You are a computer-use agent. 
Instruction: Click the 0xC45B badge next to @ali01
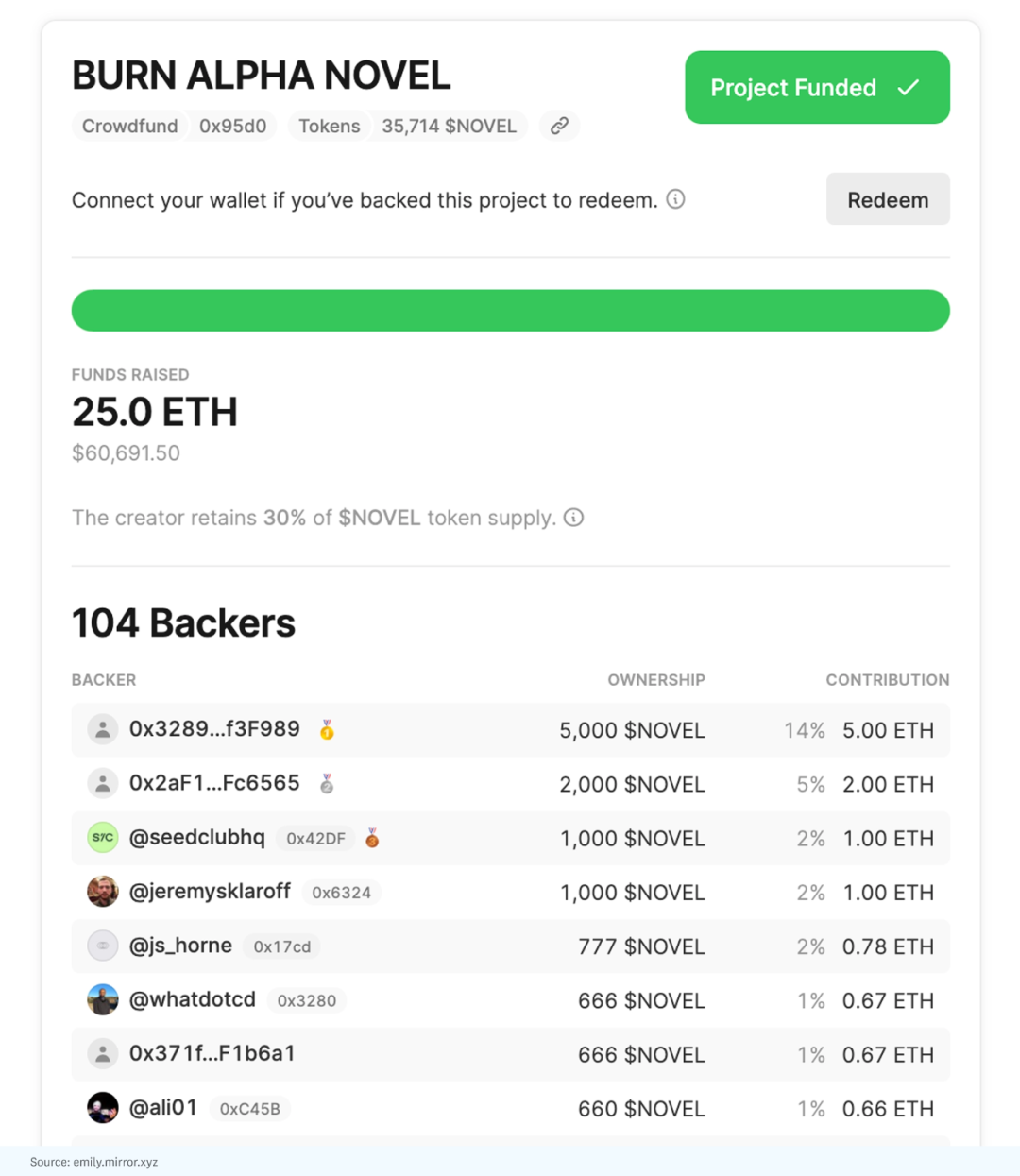tap(250, 1109)
